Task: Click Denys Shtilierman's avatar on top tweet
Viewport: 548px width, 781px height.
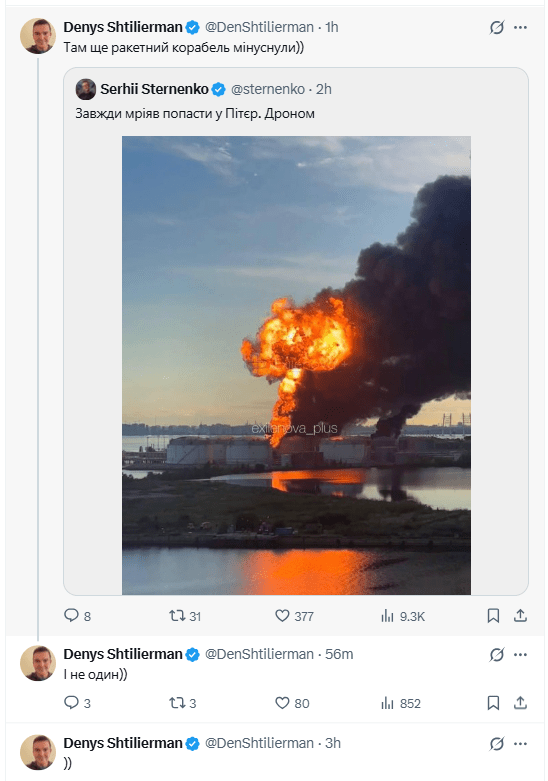Action: pyautogui.click(x=38, y=36)
